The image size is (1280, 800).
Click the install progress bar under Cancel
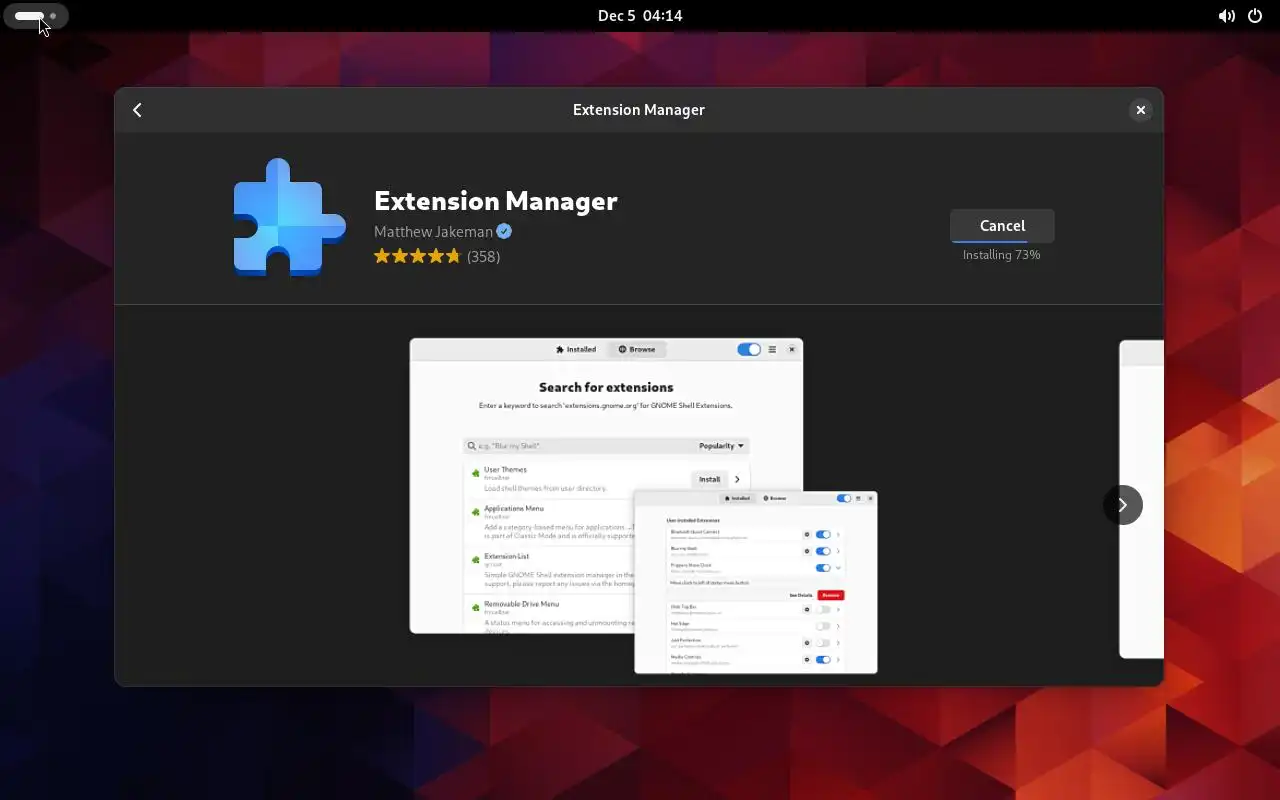[1002, 241]
